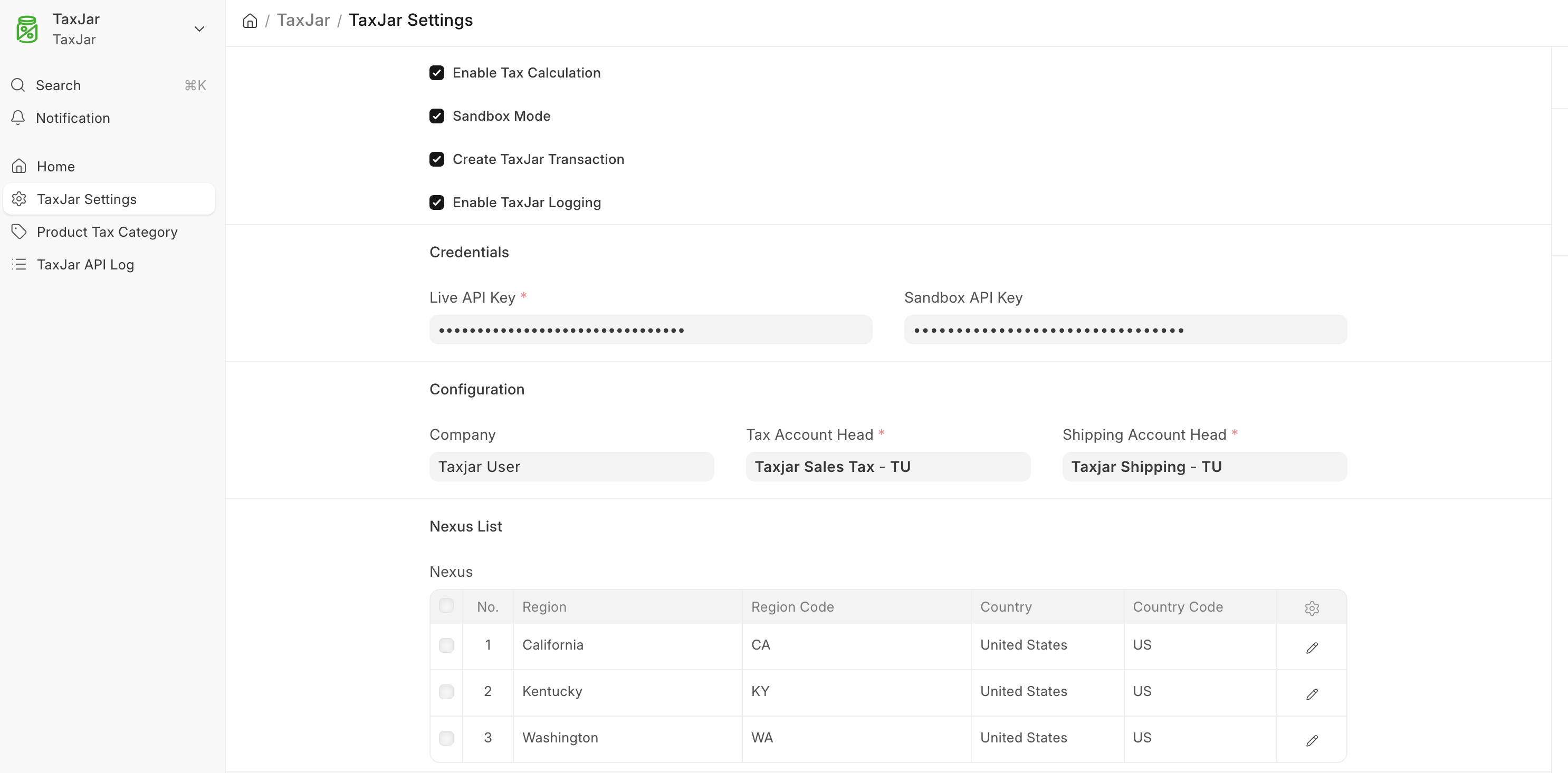The width and height of the screenshot is (1568, 773).
Task: Click United States in California row
Action: pos(1048,646)
